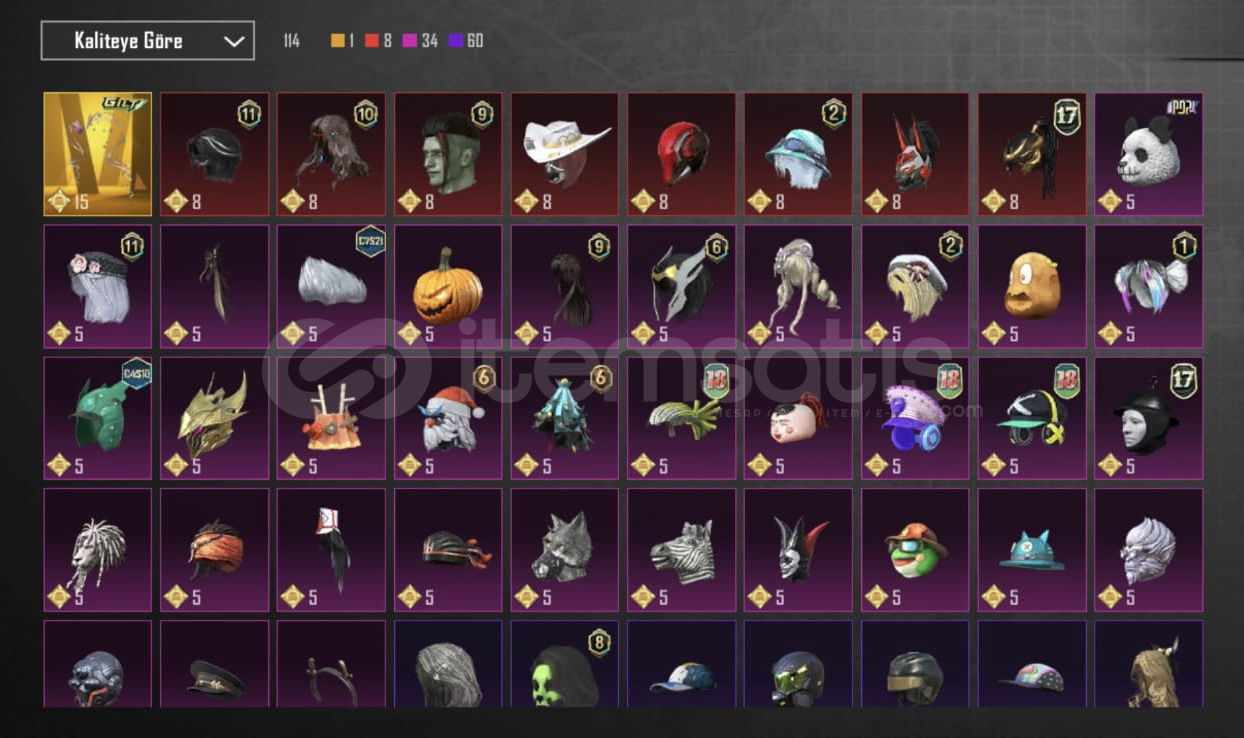The height and width of the screenshot is (738, 1244).
Task: Pick the red motorcycle helmet
Action: (682, 154)
